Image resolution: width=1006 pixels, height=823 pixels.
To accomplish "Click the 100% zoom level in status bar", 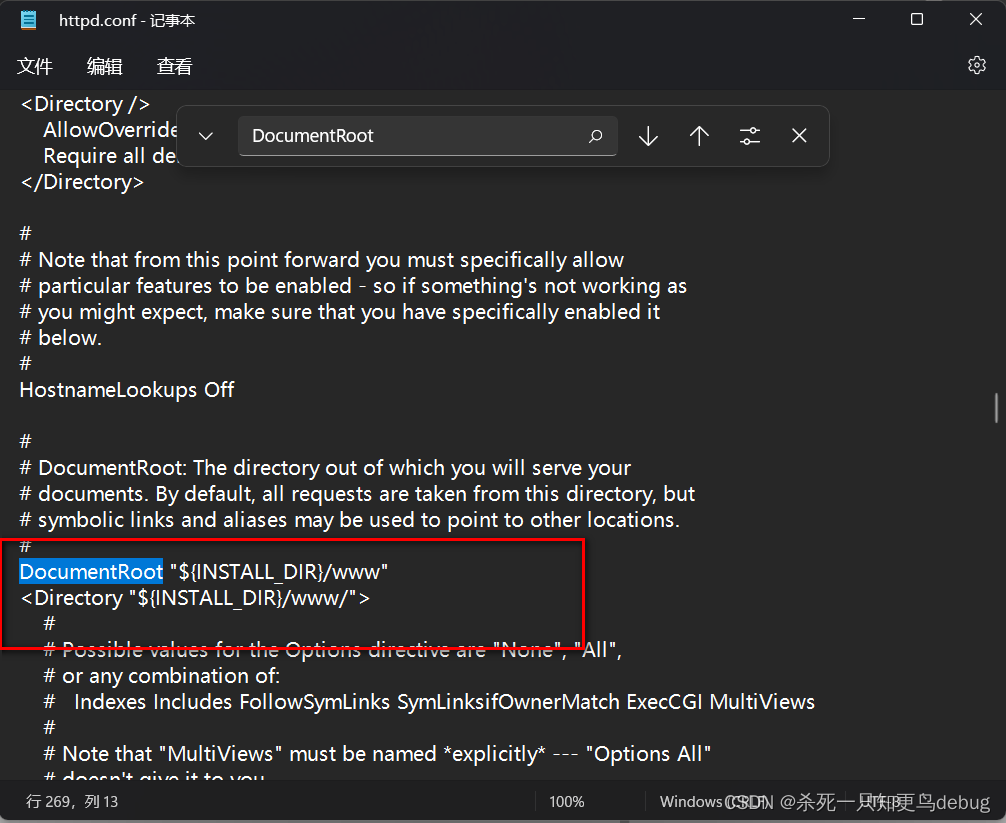I will click(x=567, y=802).
